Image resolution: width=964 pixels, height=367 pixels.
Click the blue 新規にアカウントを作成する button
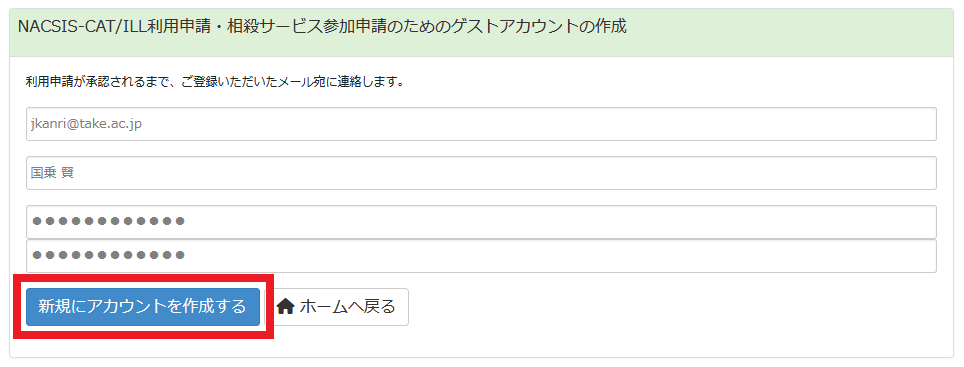click(x=143, y=307)
